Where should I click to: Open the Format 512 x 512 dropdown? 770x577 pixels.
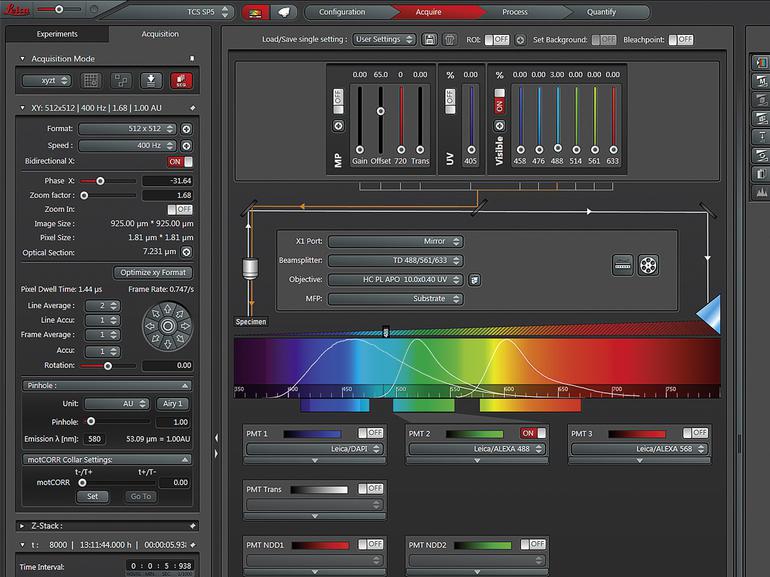(x=127, y=129)
